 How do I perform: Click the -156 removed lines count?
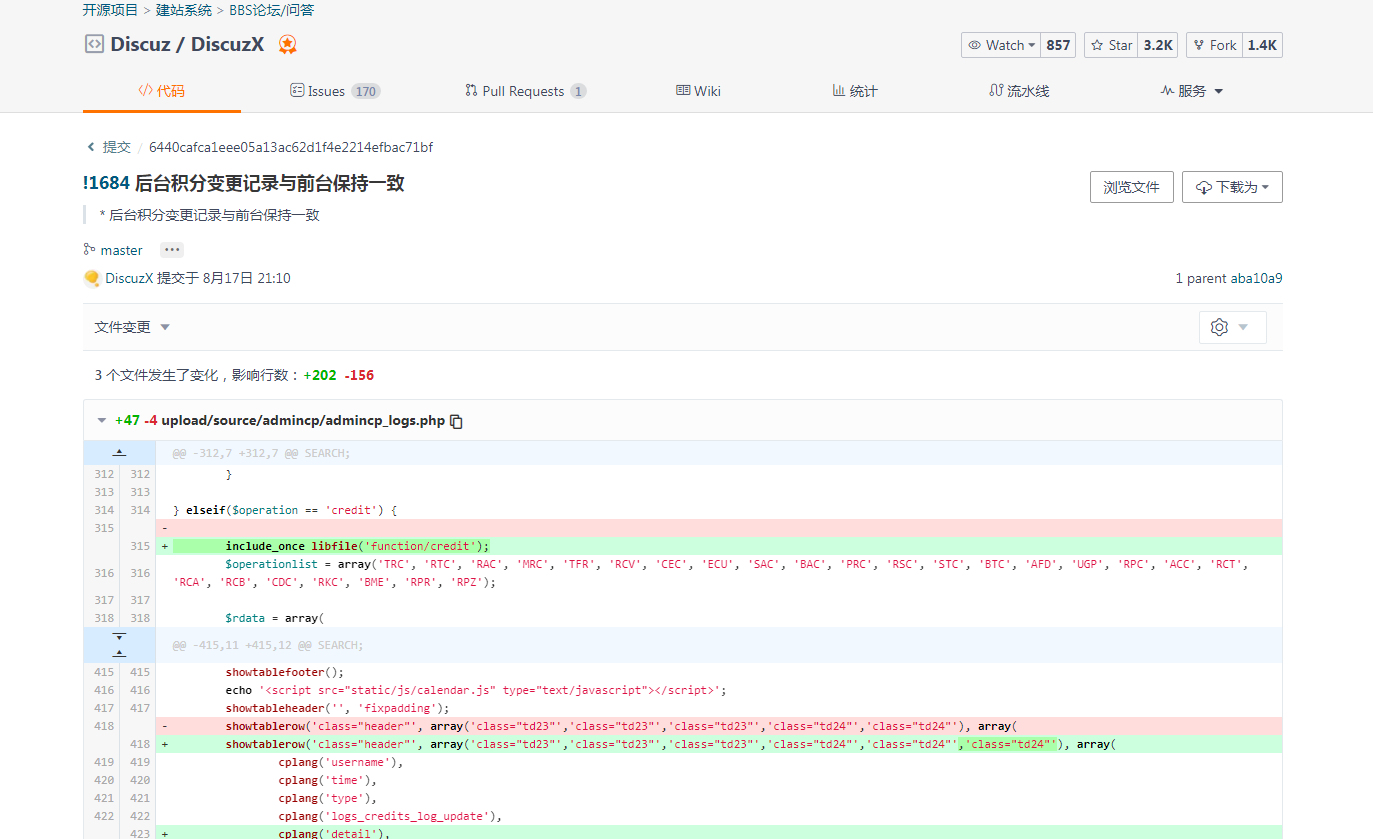tap(359, 375)
